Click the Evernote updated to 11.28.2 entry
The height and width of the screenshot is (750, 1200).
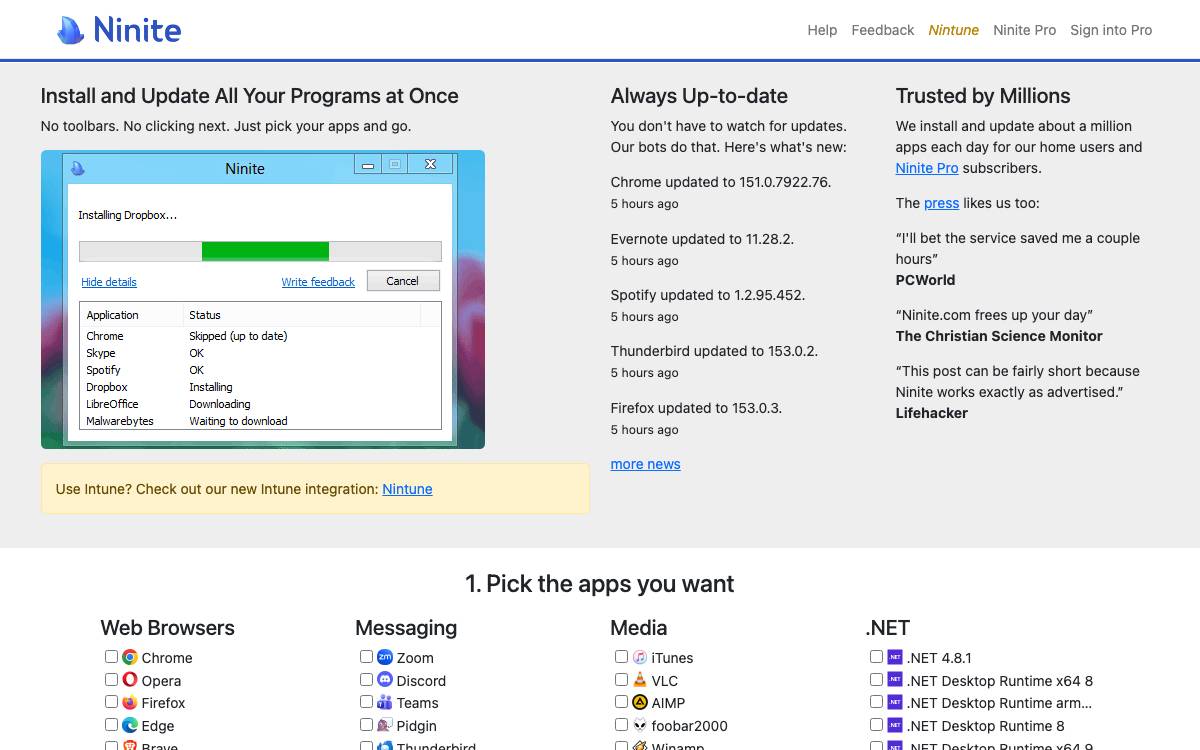702,239
